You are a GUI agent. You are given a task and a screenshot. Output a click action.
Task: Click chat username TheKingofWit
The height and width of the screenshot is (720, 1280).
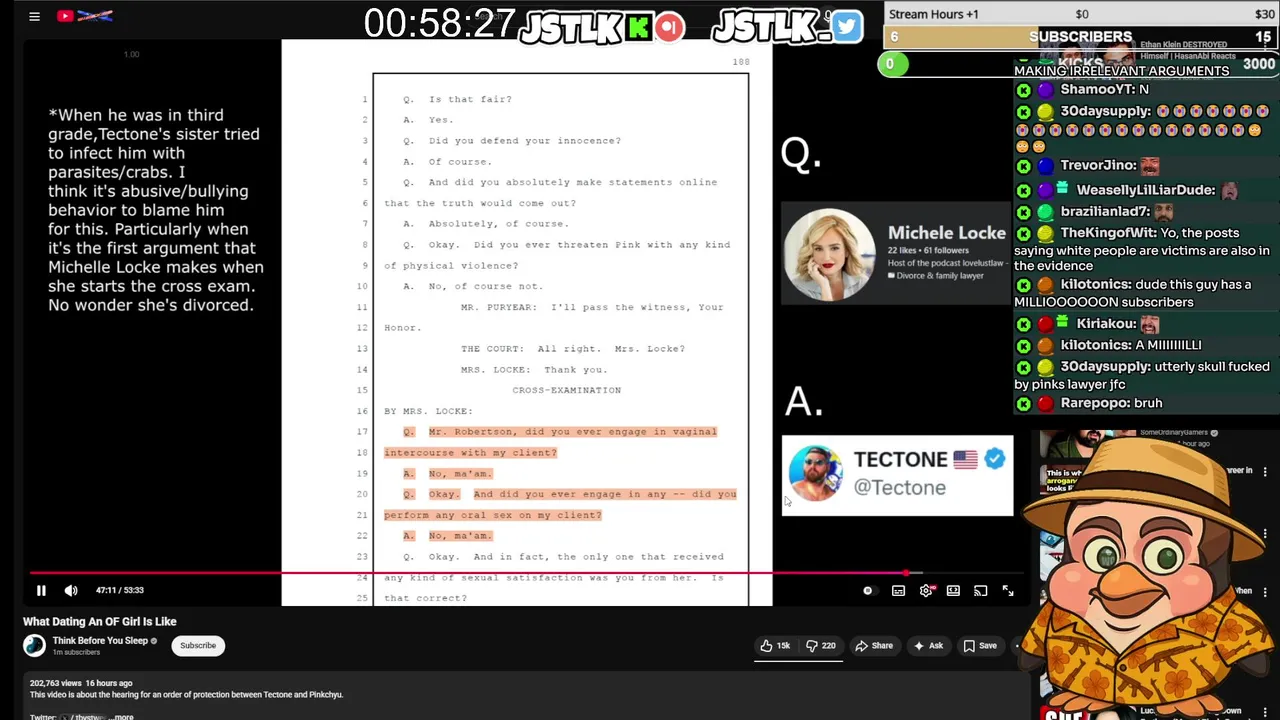(1106, 233)
